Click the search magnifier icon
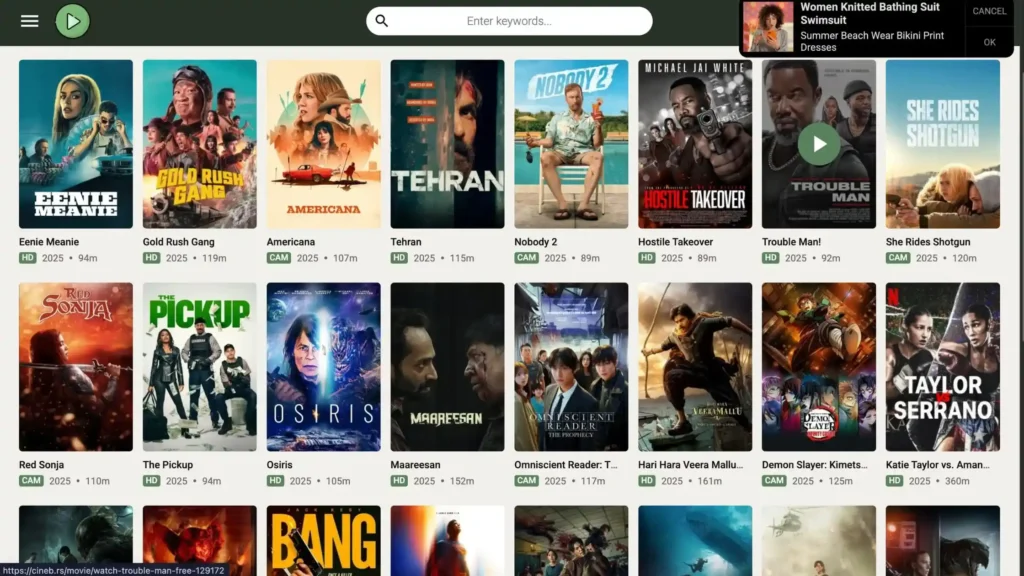Viewport: 1024px width, 576px height. point(382,21)
